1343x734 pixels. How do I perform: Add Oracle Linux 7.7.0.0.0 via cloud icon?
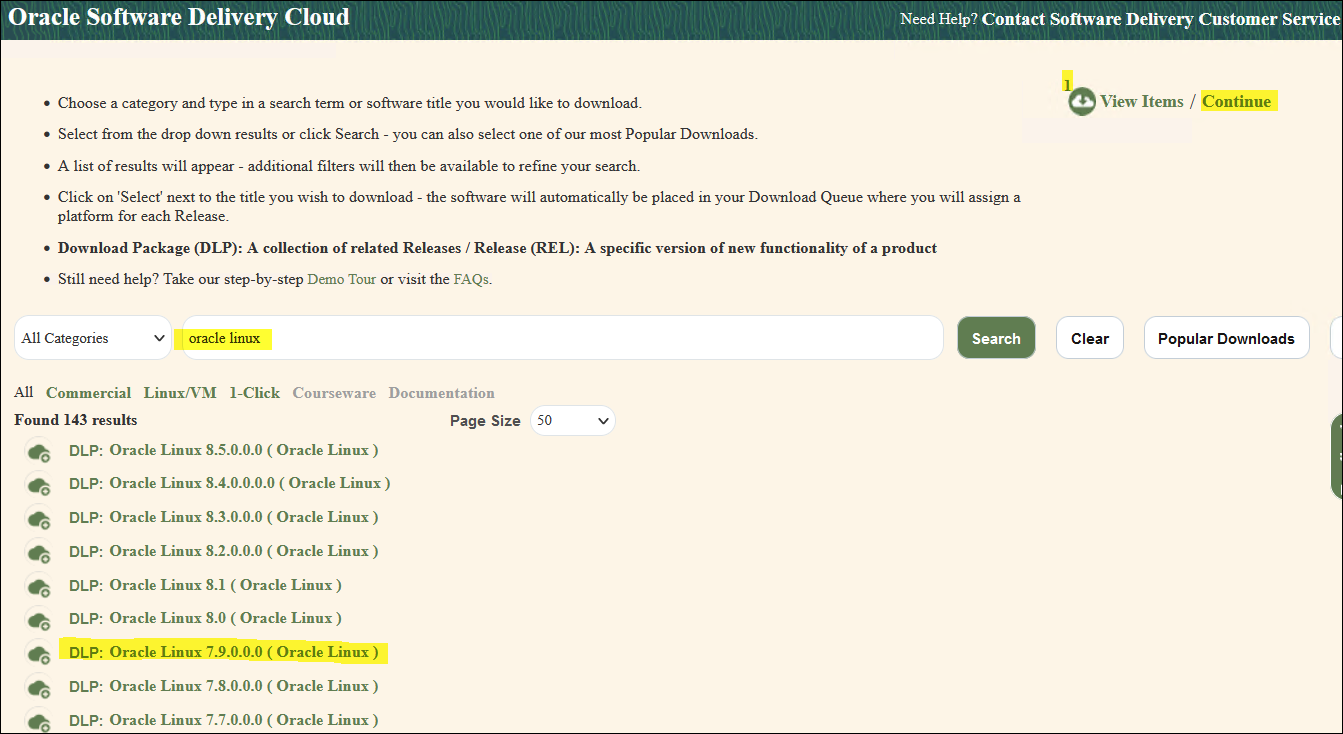coord(39,721)
